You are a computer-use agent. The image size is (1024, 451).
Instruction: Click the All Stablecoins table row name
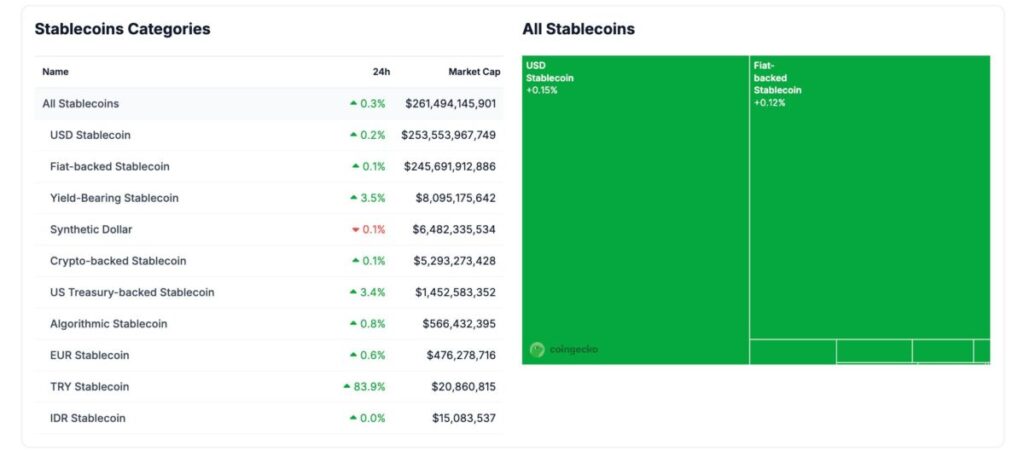click(80, 104)
